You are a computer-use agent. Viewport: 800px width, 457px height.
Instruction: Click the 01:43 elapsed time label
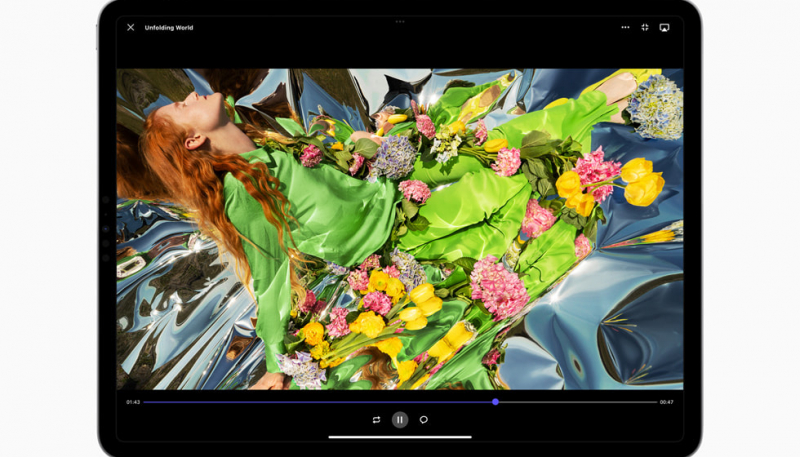point(133,402)
